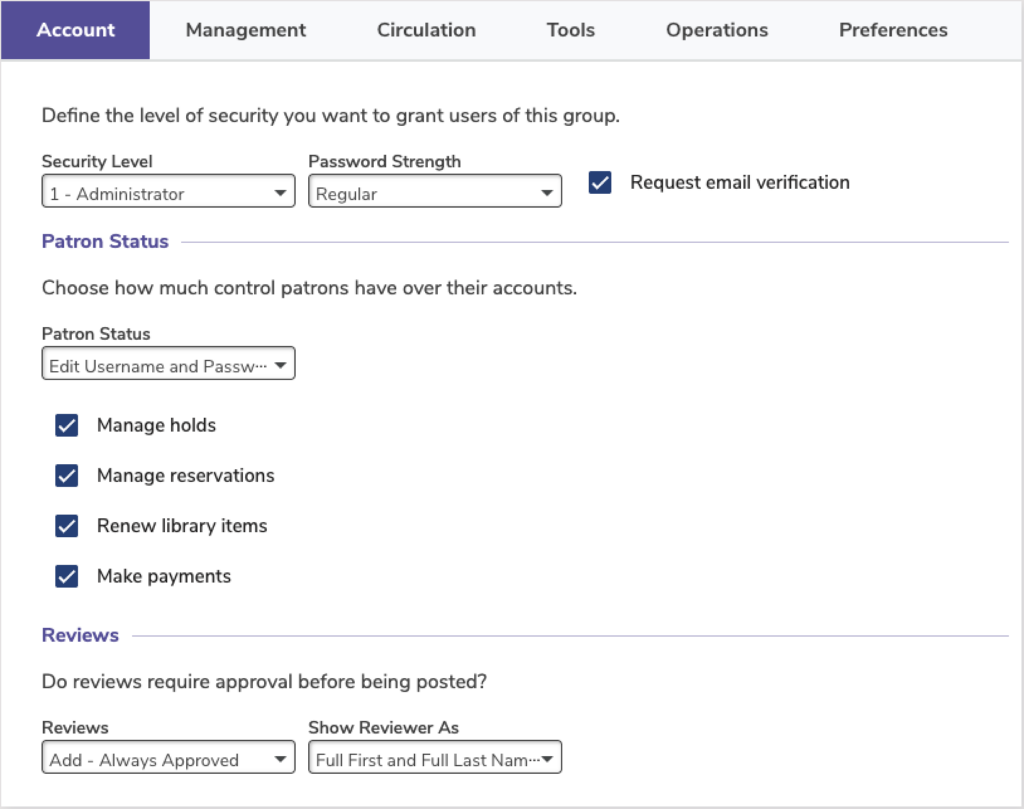Viewport: 1024px width, 809px height.
Task: Click arrow on Password Strength dropdown
Action: pos(547,194)
